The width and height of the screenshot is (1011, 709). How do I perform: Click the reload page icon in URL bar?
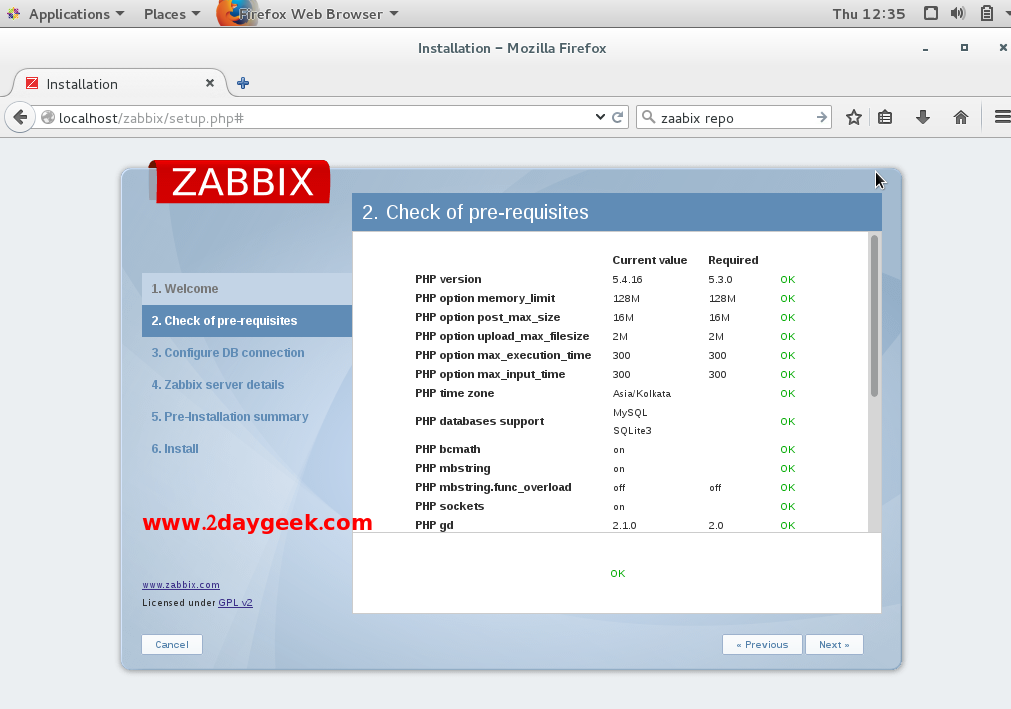point(617,117)
